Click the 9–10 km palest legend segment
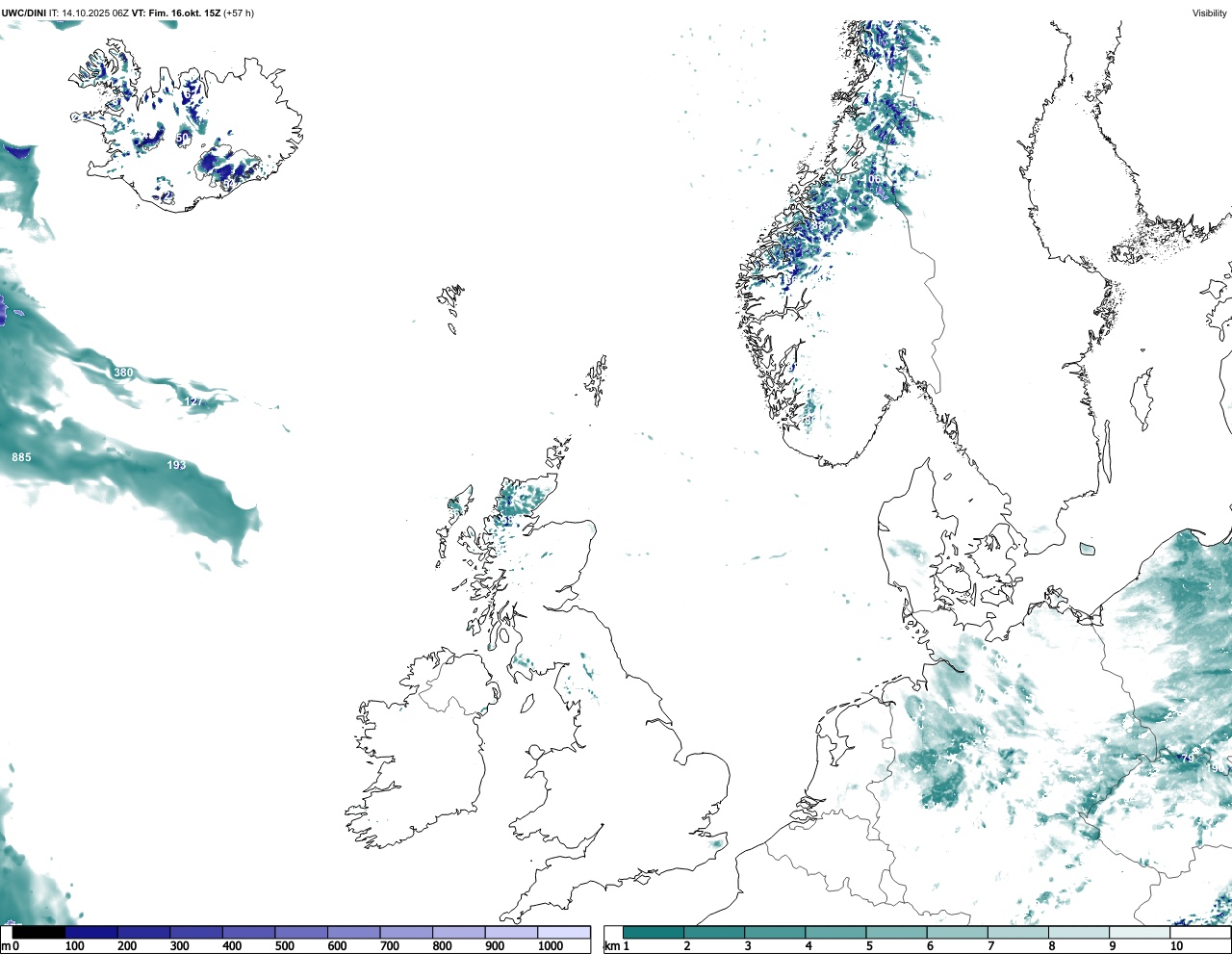1232x954 pixels. pyautogui.click(x=1139, y=932)
